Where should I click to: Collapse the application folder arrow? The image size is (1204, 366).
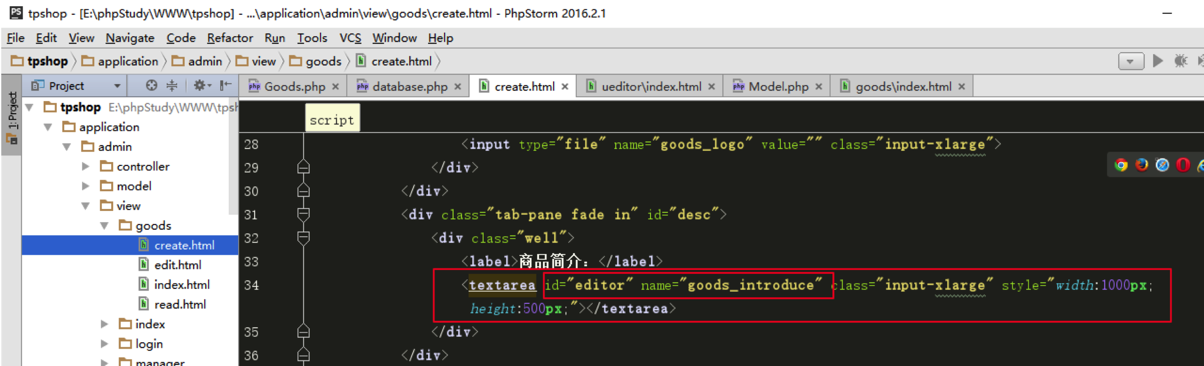point(49,127)
